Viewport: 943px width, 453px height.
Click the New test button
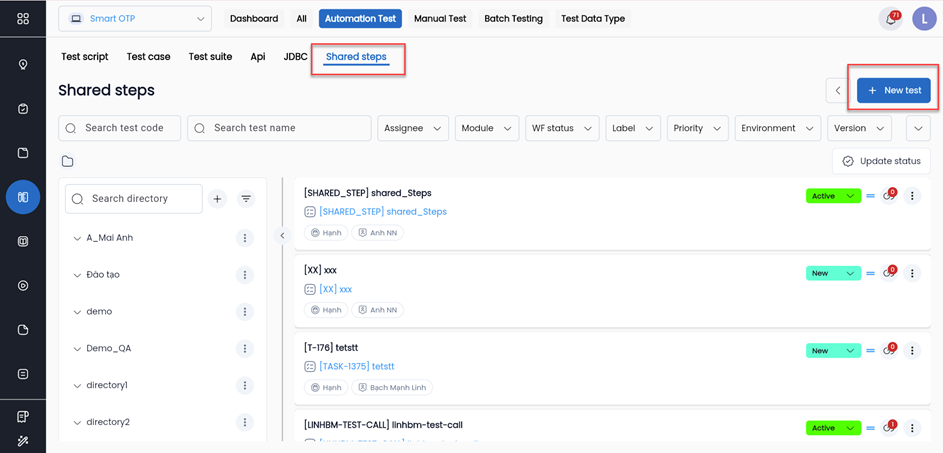coord(894,91)
